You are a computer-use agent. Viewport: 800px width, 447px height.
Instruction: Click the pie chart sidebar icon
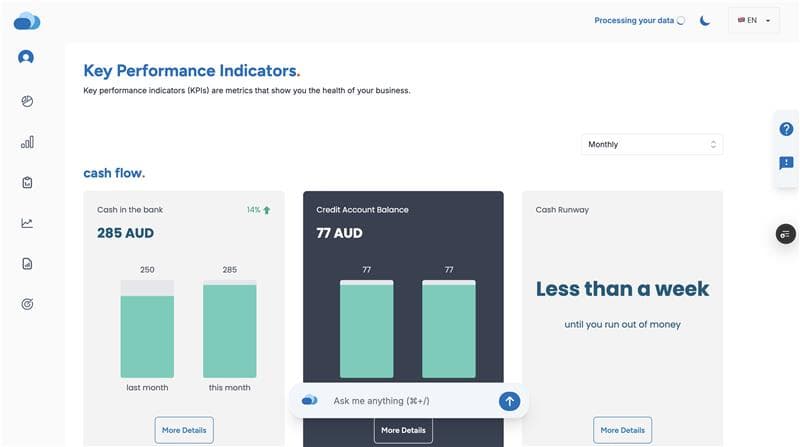27,101
